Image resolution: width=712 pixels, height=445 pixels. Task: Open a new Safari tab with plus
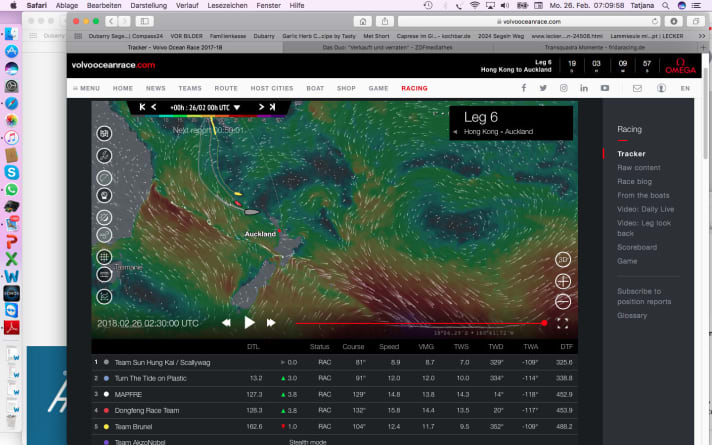(703, 47)
